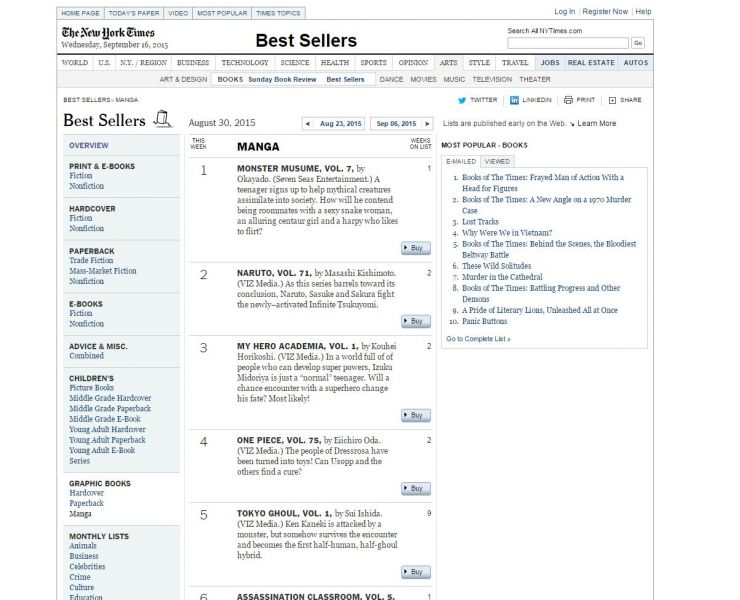Expand Buy menu for Tokyo Ghoul Vol. 1

(416, 572)
